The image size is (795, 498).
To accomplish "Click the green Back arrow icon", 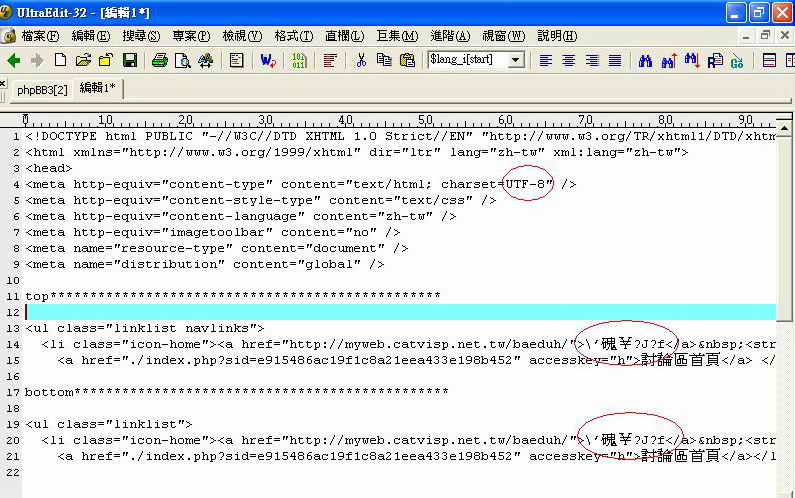I will click(14, 61).
